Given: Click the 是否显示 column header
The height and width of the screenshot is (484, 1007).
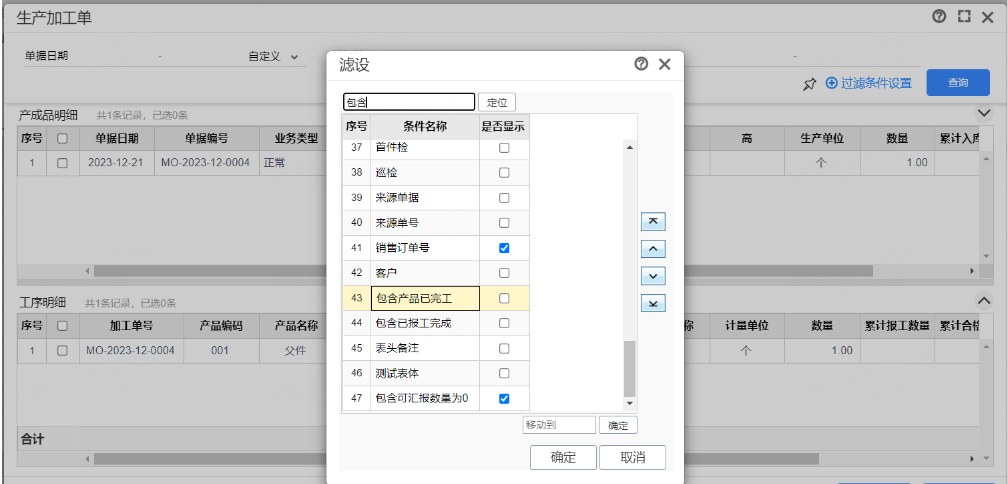Looking at the screenshot, I should [x=504, y=126].
